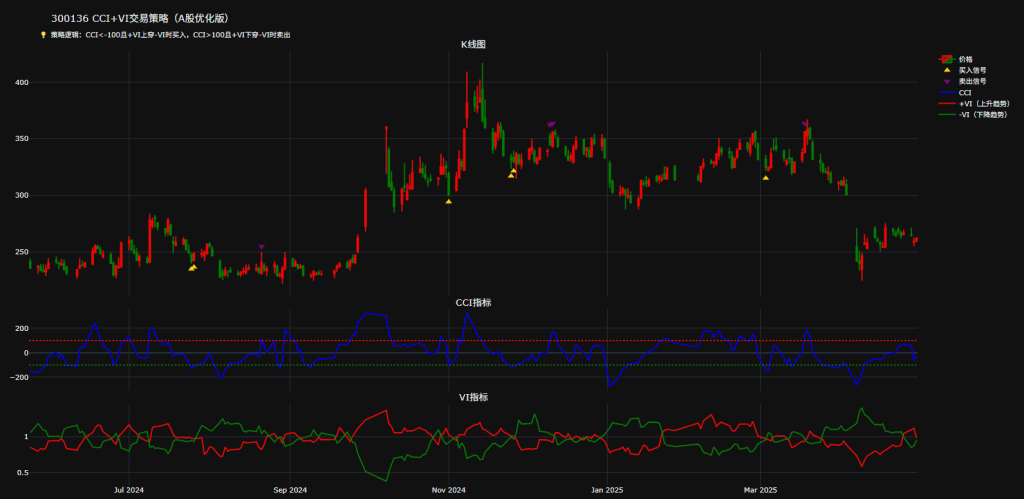Click the VI指标 subplot title

click(x=473, y=396)
